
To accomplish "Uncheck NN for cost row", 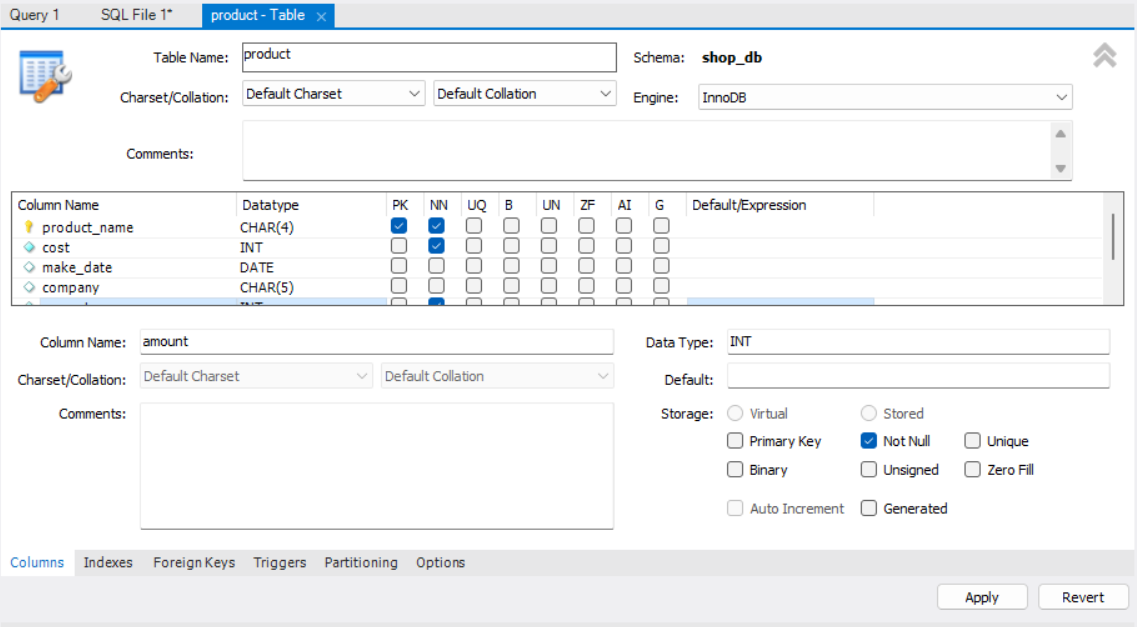I will [x=437, y=246].
